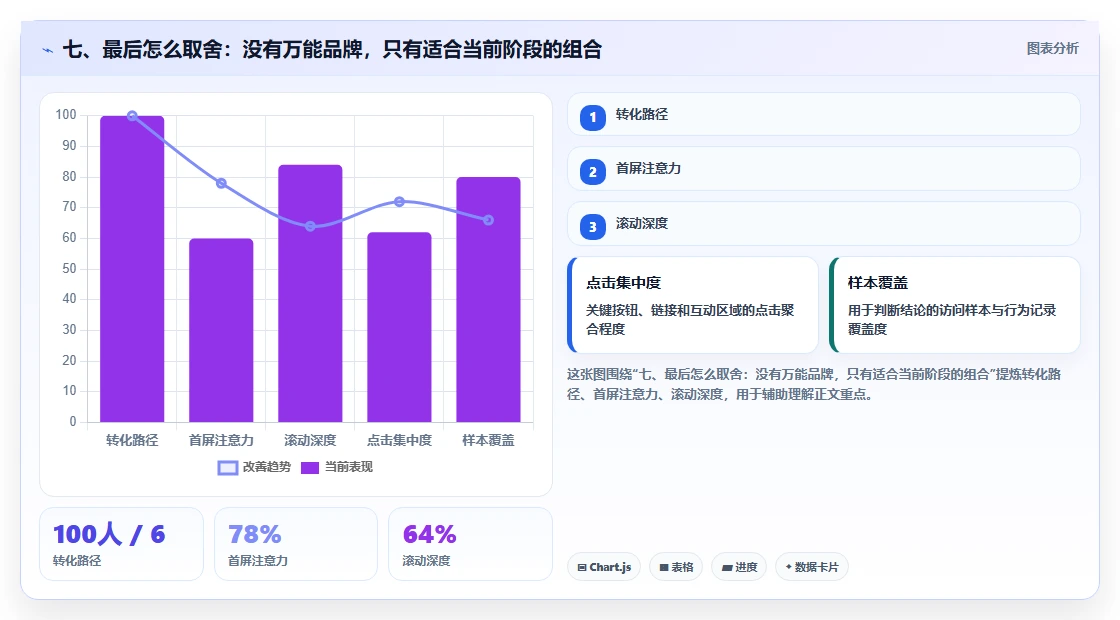The width and height of the screenshot is (1120, 620).
Task: Click the 滚动深度 bar in the chart
Action: 310,294
